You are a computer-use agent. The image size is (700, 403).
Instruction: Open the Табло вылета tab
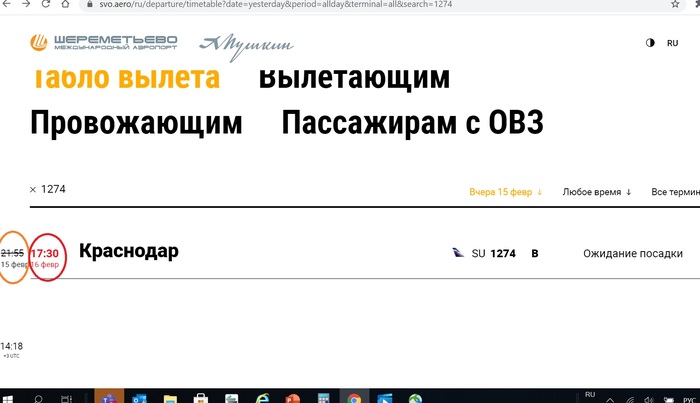pos(127,78)
